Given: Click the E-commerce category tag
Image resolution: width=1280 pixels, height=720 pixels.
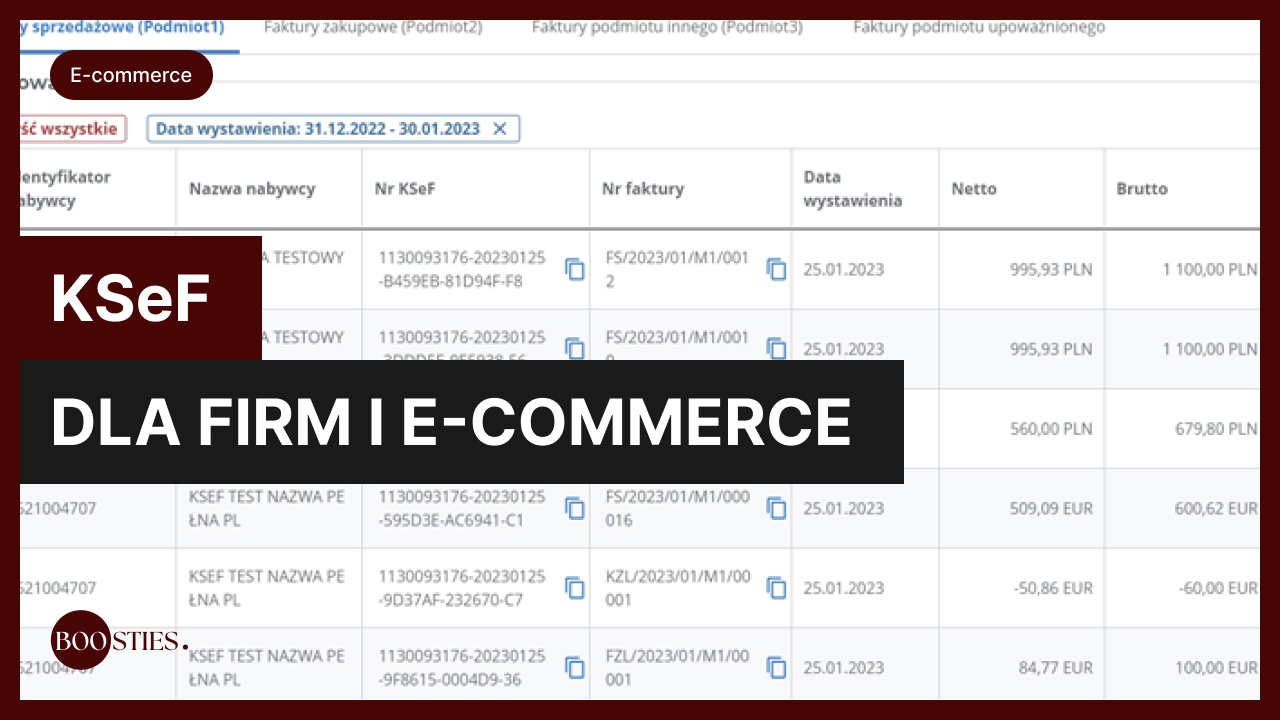Looking at the screenshot, I should [x=131, y=75].
